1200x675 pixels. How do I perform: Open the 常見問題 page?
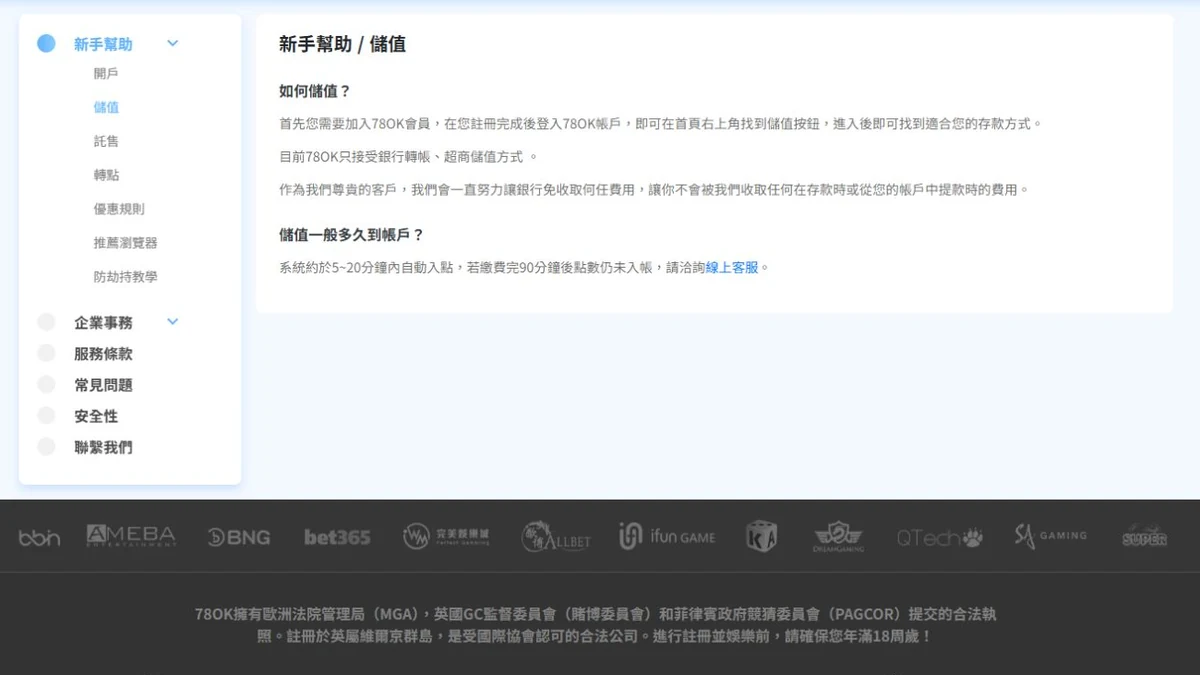coord(103,385)
